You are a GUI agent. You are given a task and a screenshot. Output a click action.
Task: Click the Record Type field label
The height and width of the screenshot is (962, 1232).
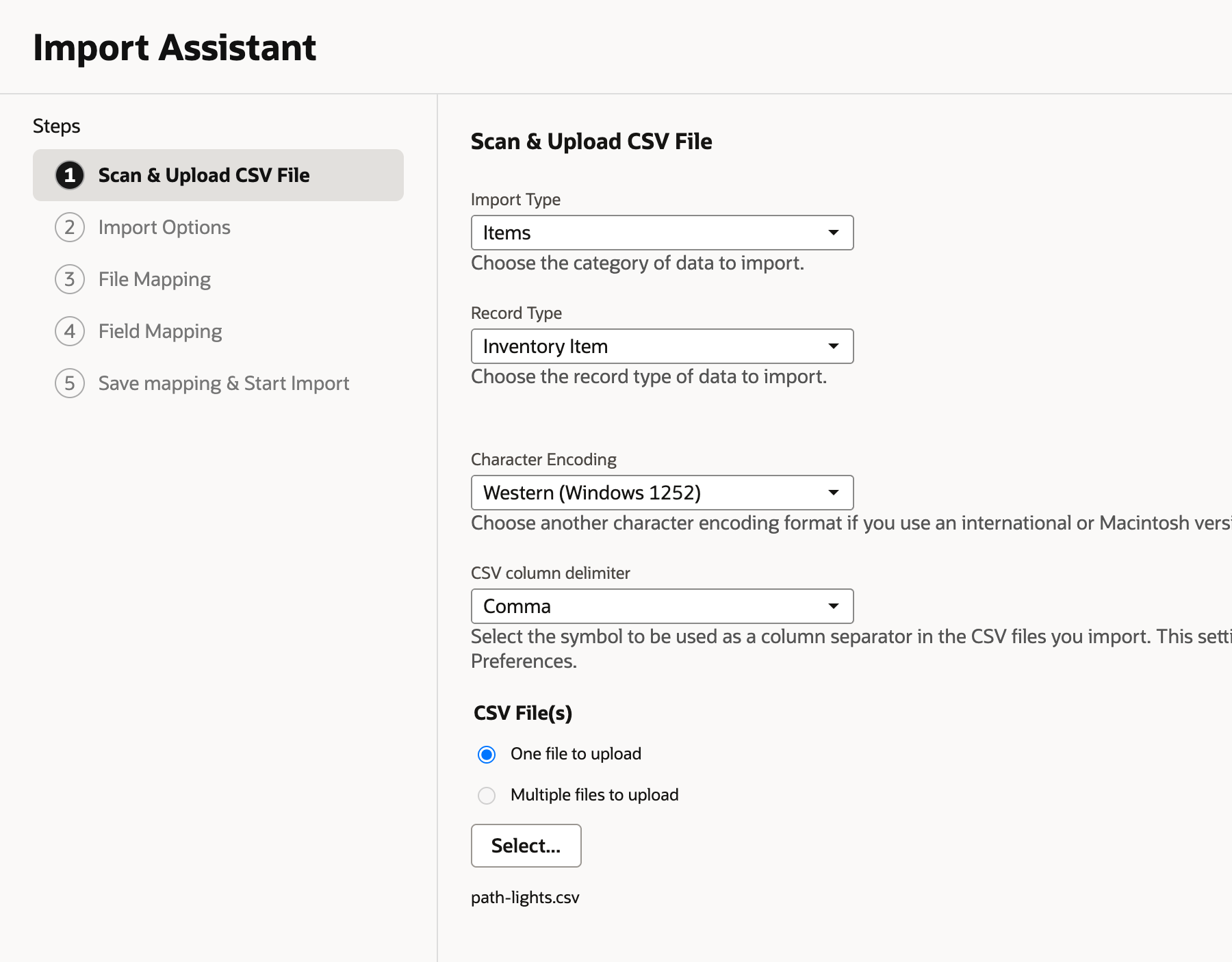(x=516, y=313)
